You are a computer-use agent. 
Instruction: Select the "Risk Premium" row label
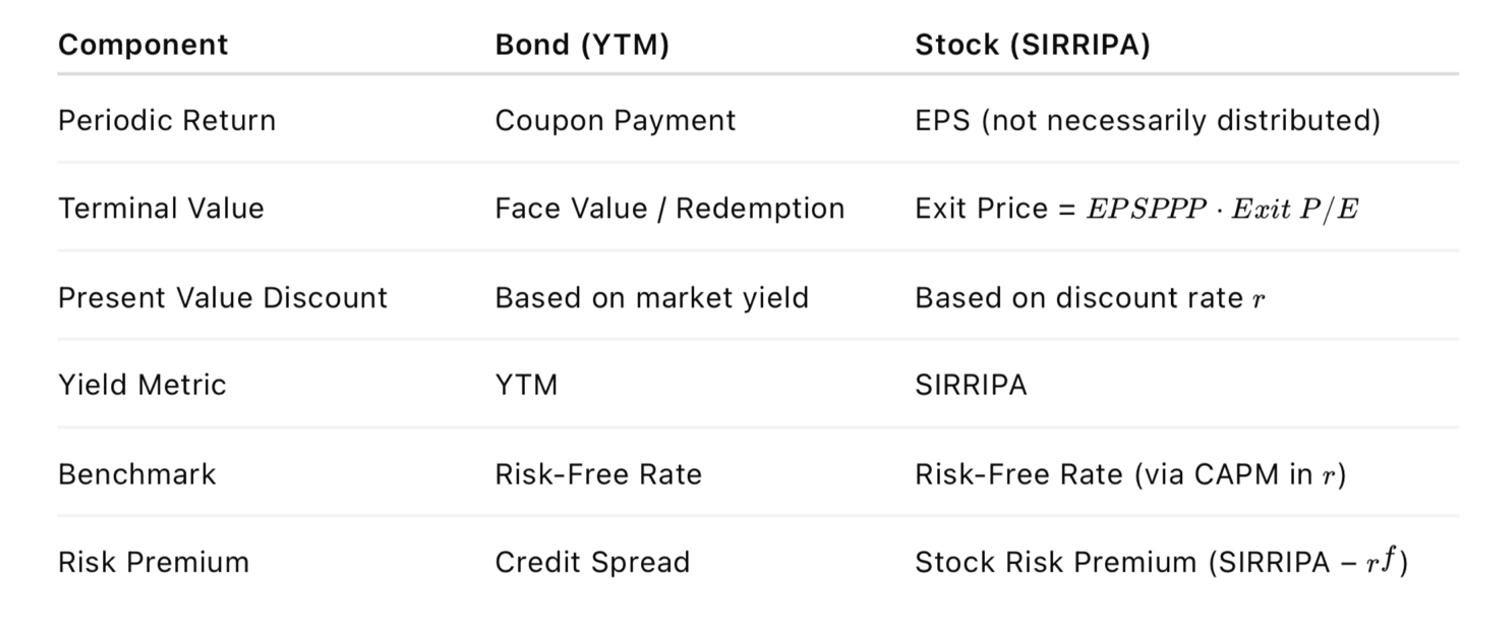(x=153, y=562)
